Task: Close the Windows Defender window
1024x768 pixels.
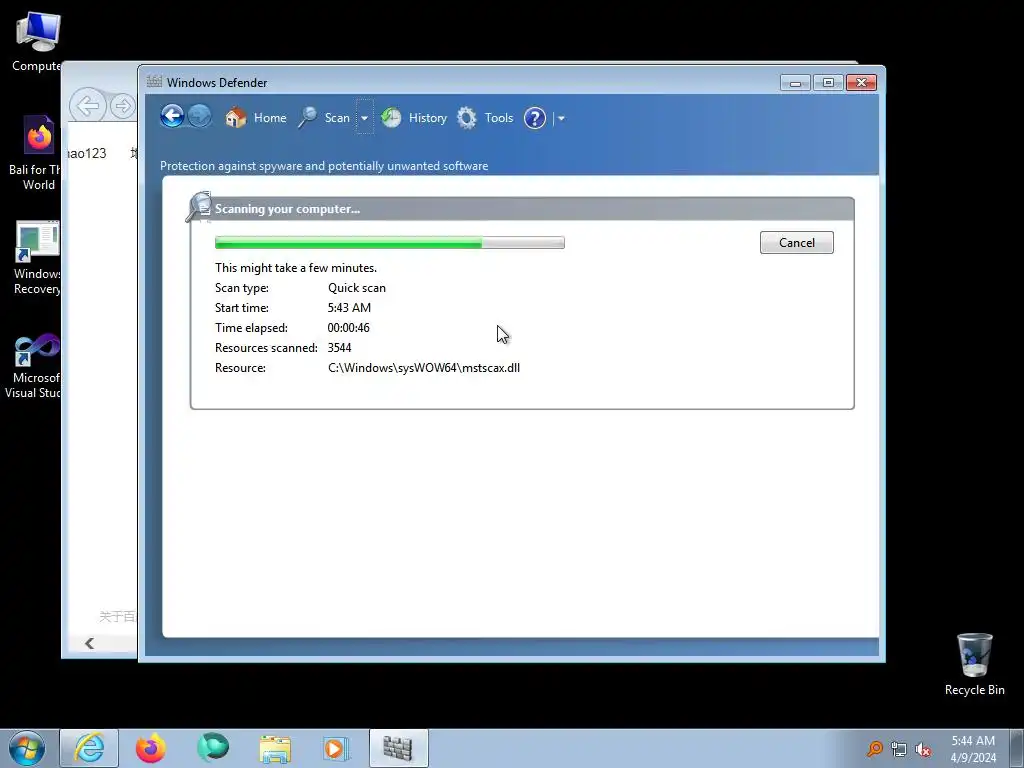Action: coord(861,82)
